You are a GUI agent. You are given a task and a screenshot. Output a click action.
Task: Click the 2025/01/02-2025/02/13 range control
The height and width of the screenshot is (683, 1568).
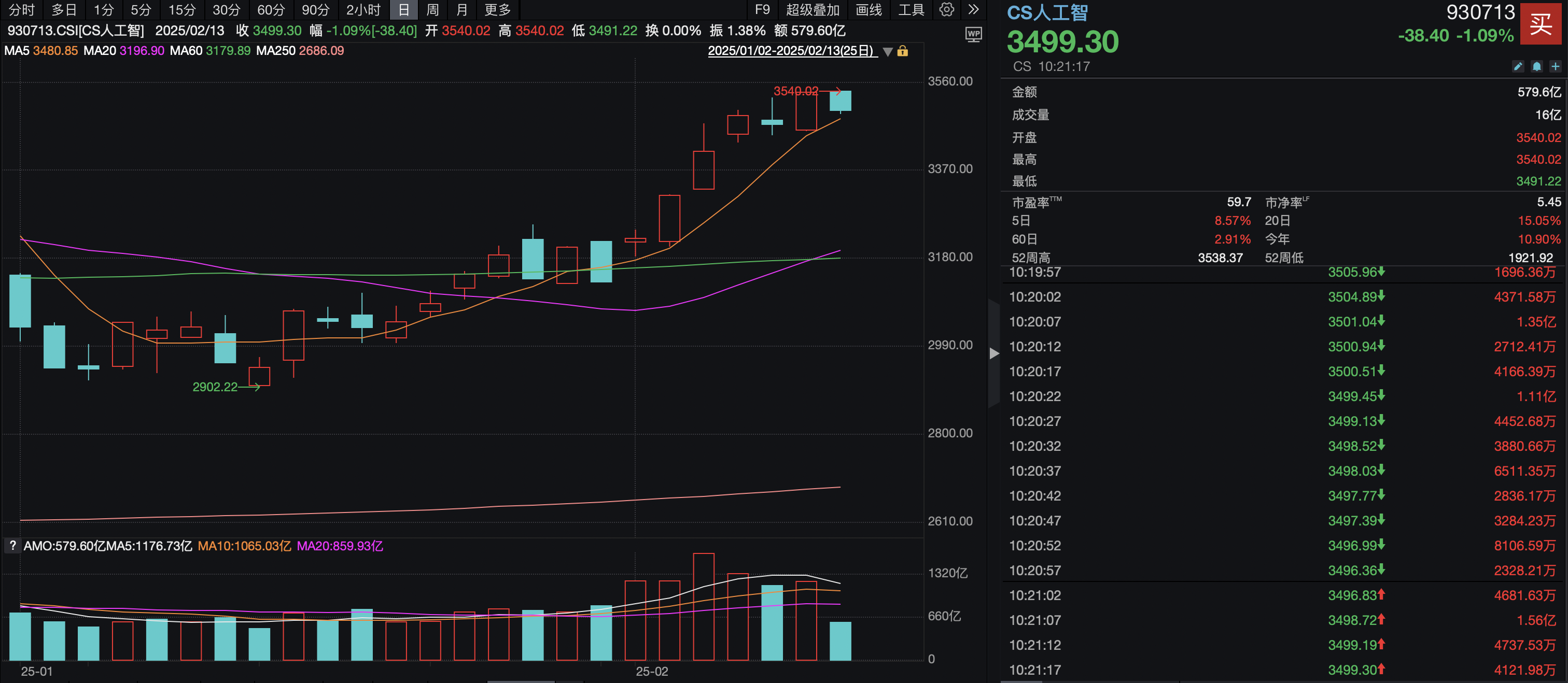(x=791, y=52)
